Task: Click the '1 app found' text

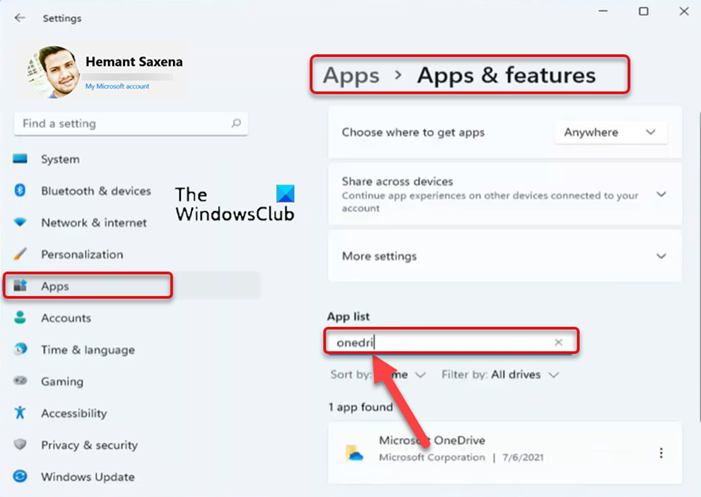Action: click(360, 407)
